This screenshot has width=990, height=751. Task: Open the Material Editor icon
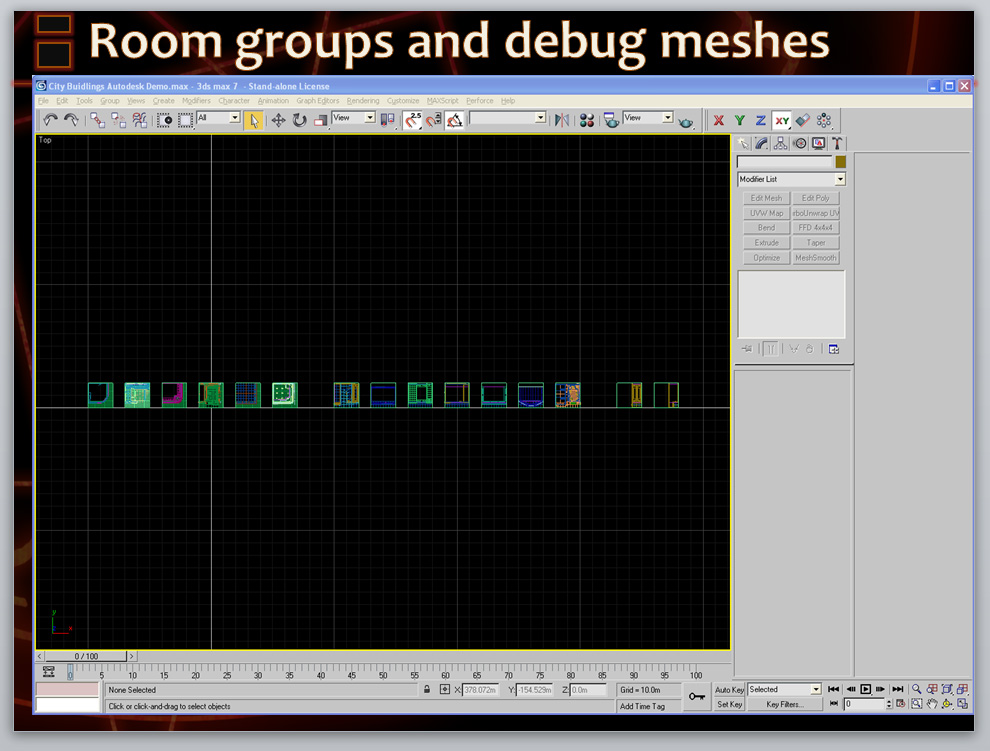[x=587, y=120]
